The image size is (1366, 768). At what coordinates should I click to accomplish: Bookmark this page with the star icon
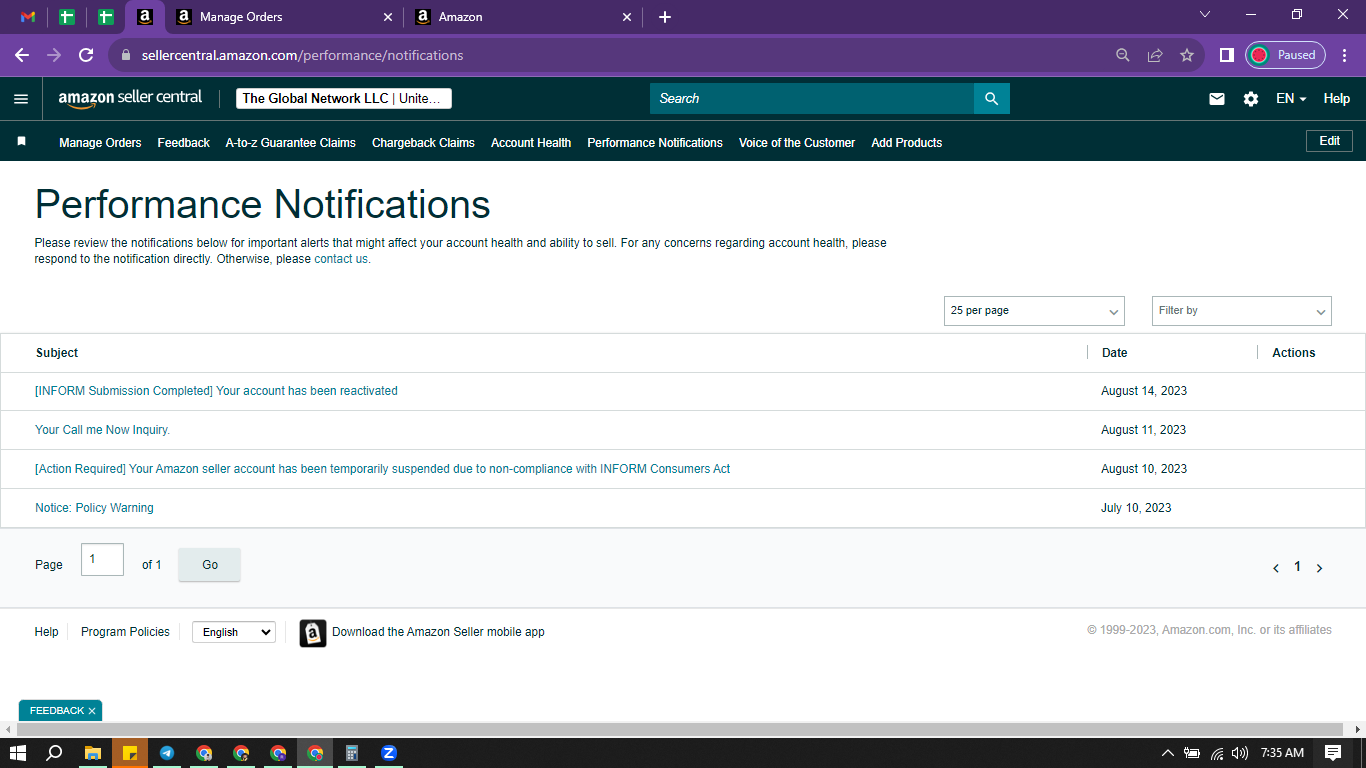coord(1187,55)
